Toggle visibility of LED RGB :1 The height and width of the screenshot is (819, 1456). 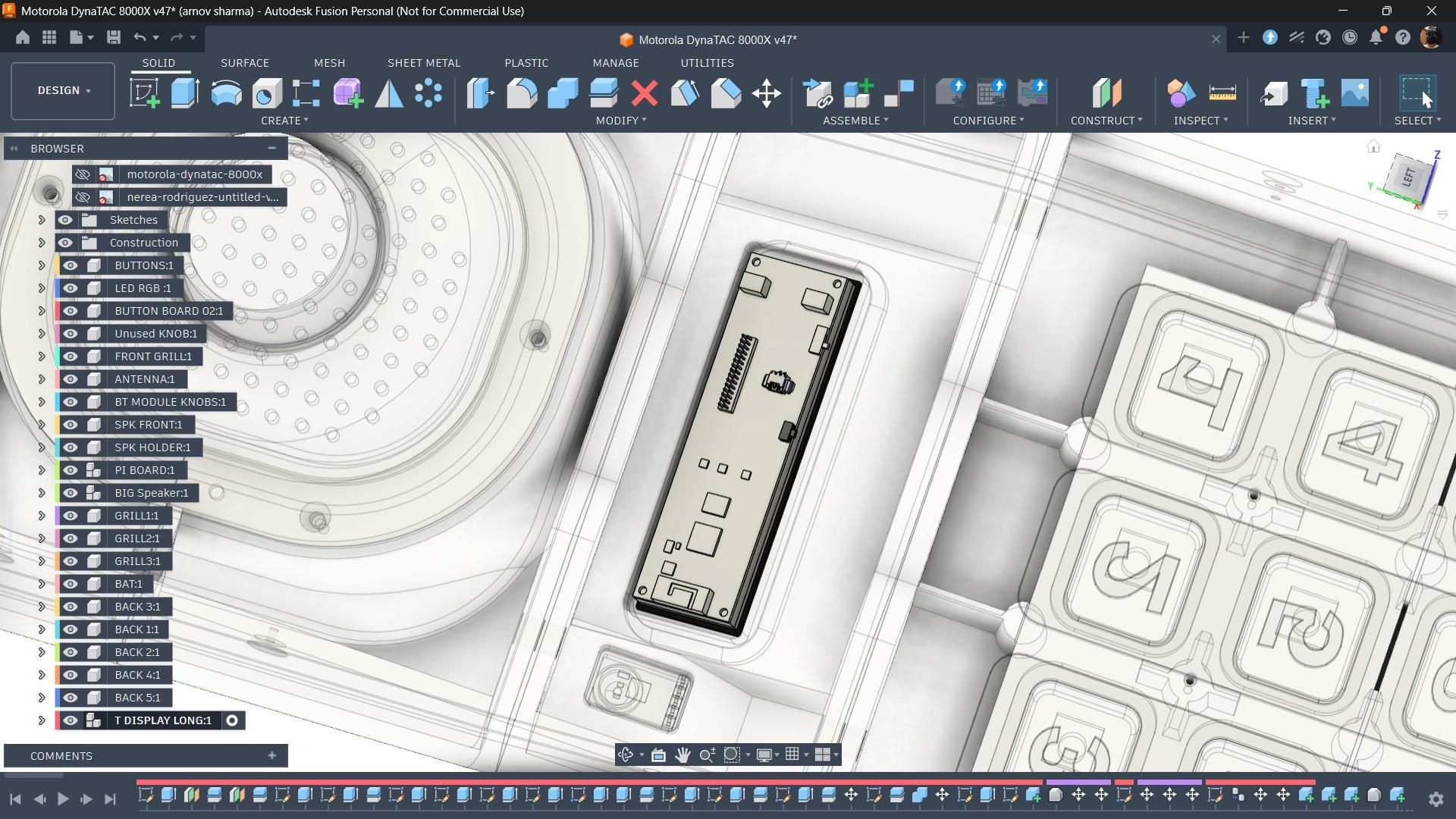click(x=71, y=288)
